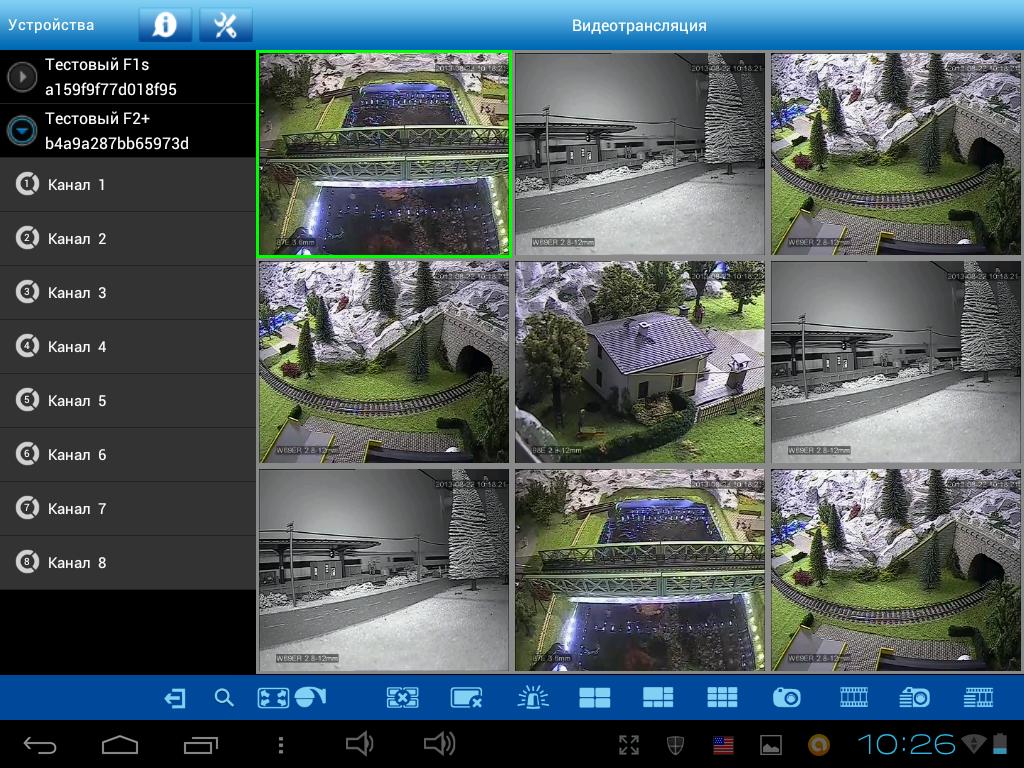Select the center house camera feed
The height and width of the screenshot is (768, 1024).
[x=640, y=362]
